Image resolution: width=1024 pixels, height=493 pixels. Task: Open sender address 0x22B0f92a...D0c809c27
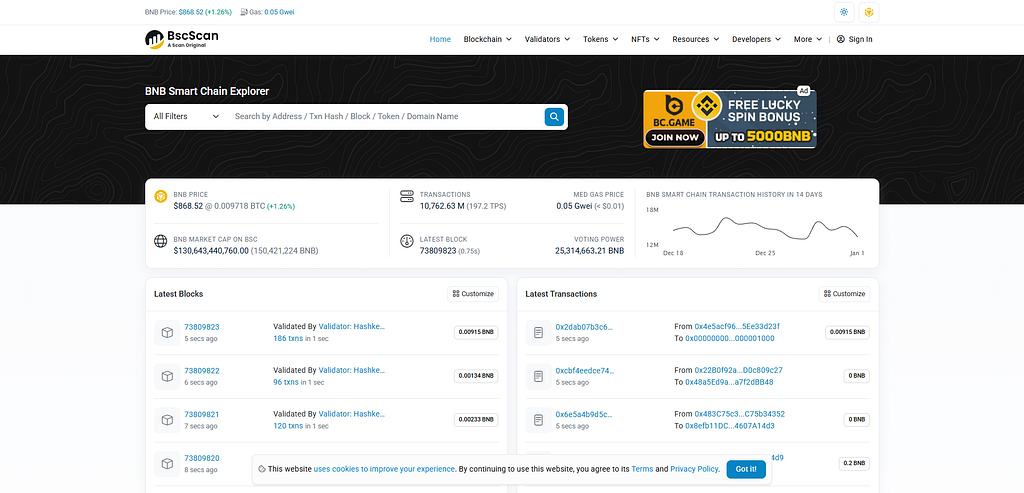(738, 370)
